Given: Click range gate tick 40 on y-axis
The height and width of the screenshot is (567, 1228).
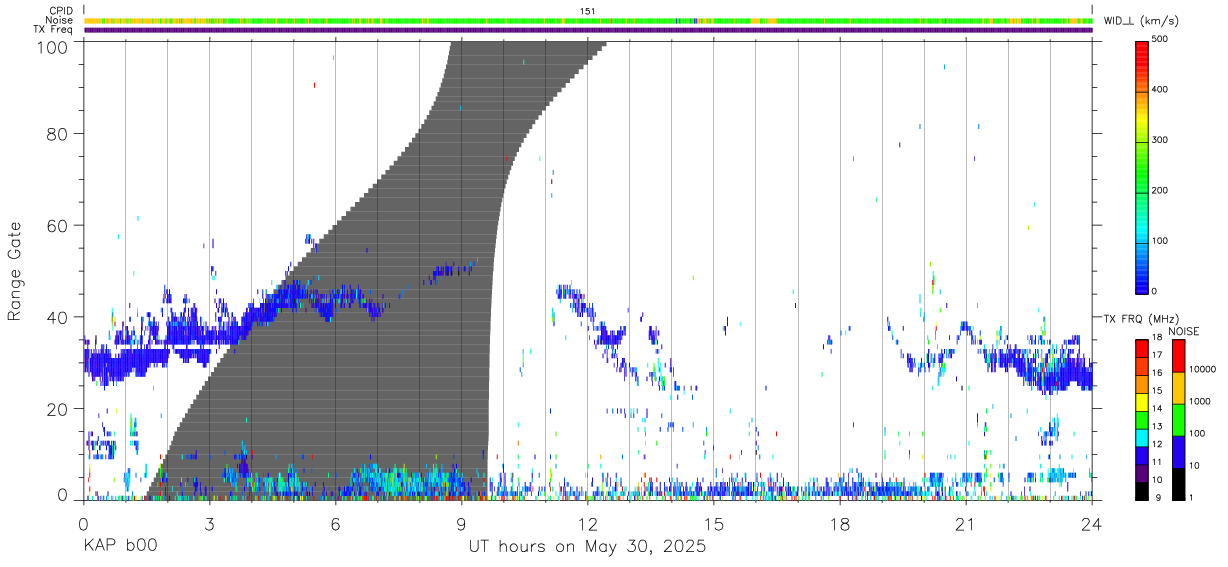Looking at the screenshot, I should click(57, 317).
